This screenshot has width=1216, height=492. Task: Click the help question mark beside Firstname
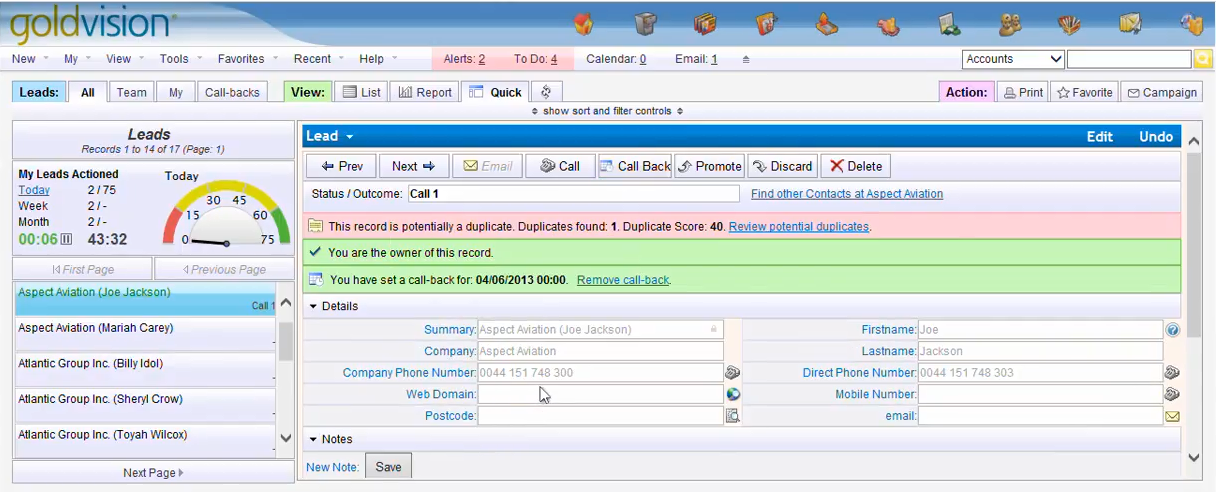(x=1173, y=330)
